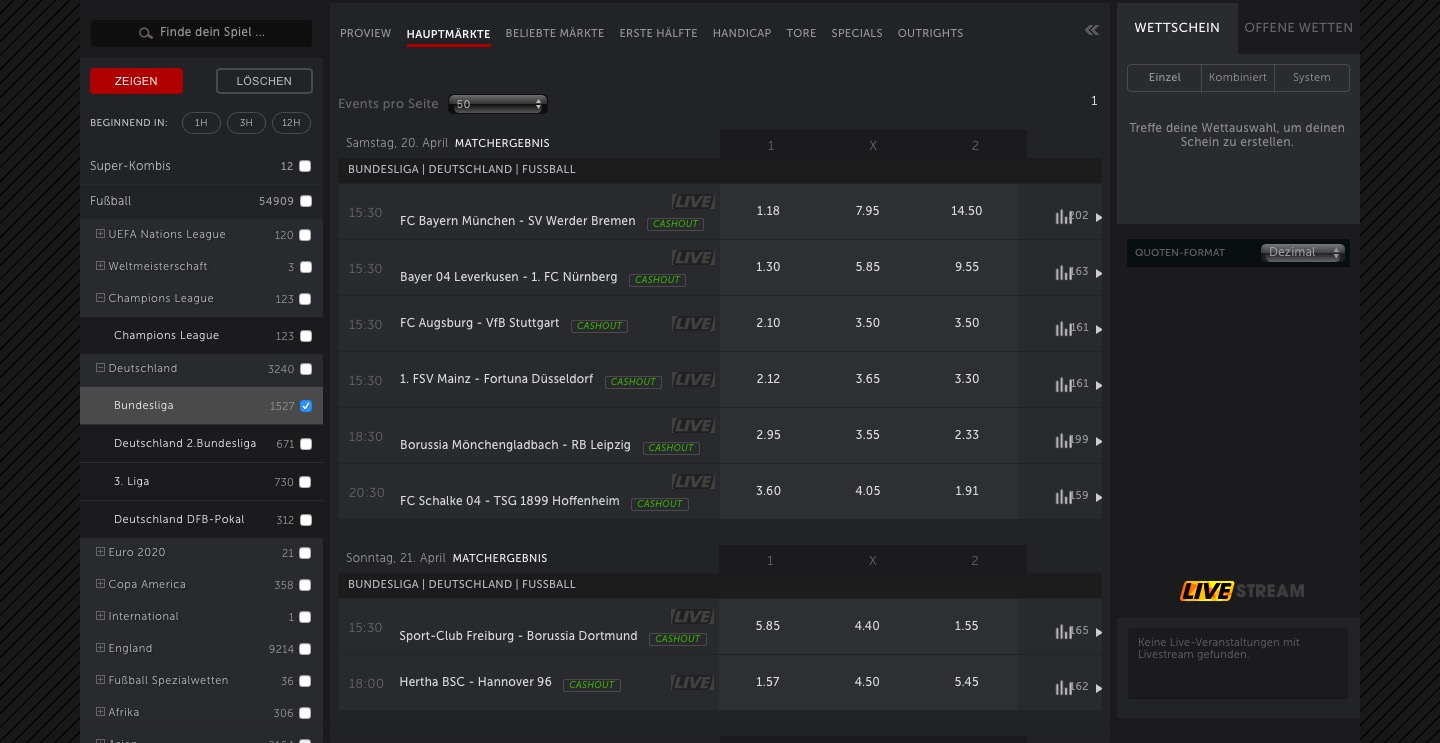
Task: Click the LÖSCHEN button
Action: tap(264, 81)
